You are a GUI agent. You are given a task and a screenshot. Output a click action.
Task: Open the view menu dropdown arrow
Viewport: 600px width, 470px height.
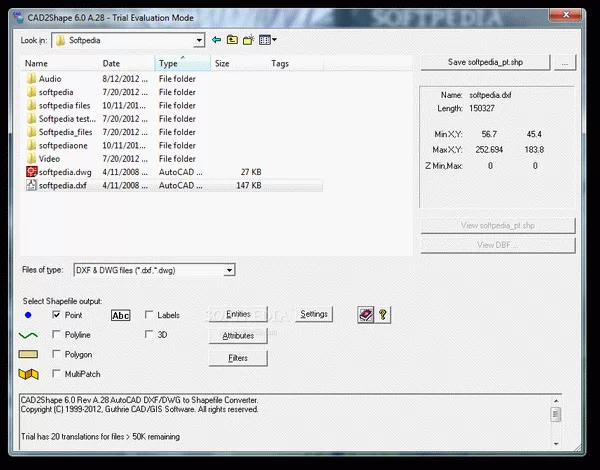(275, 40)
